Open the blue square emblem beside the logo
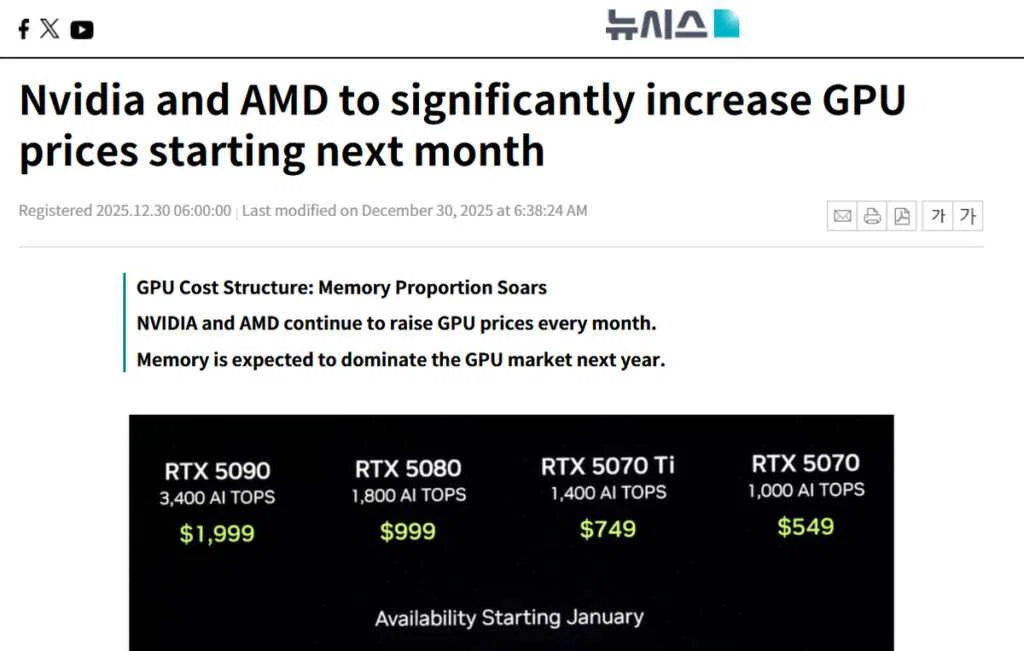 727,21
